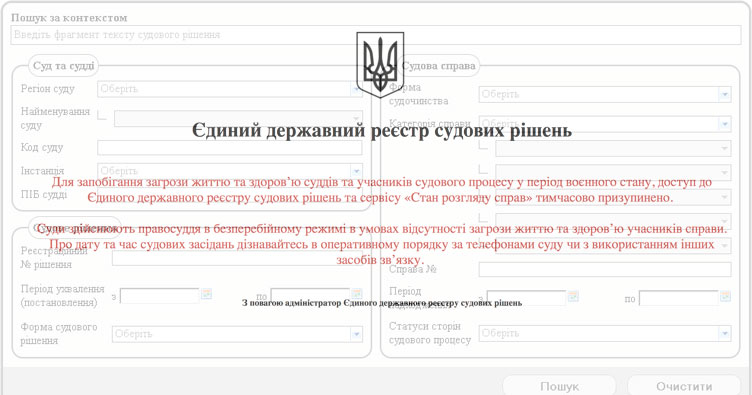Click into the Код суду field
Screen dimensions: 752x395
(230, 148)
